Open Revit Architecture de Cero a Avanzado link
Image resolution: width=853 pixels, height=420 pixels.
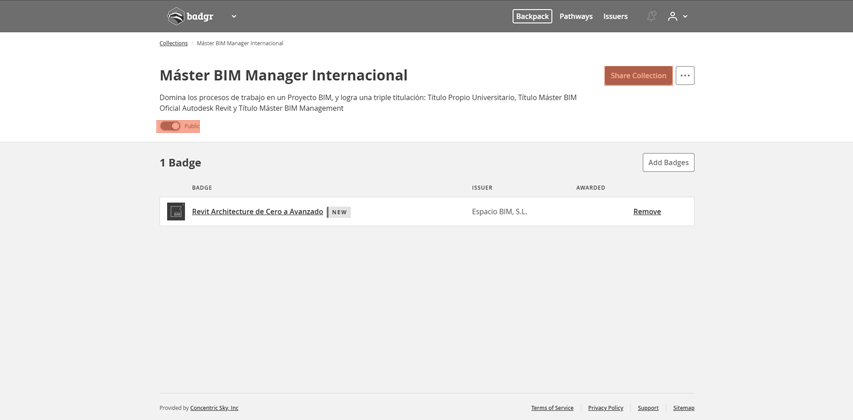[257, 212]
